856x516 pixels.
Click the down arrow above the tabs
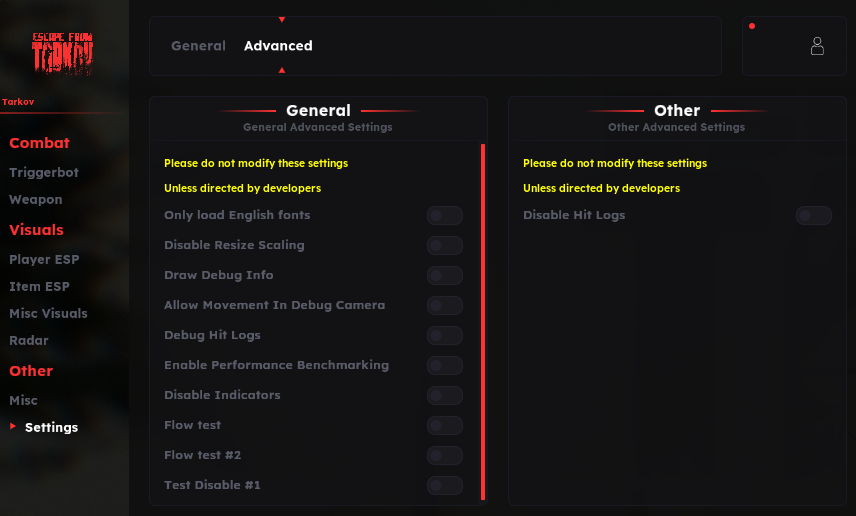282,20
